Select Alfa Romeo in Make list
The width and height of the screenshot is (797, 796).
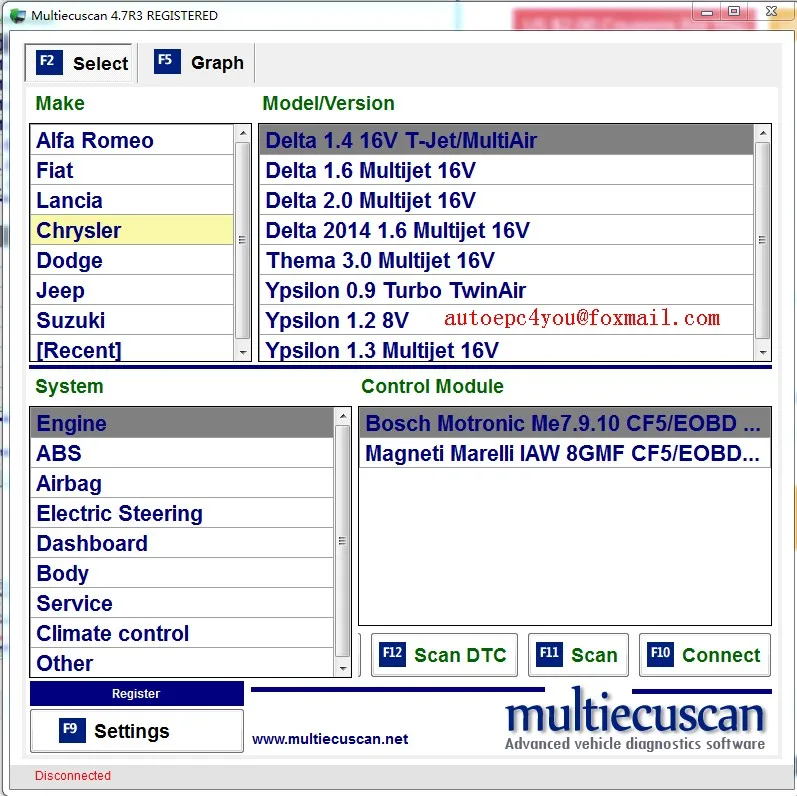point(132,140)
